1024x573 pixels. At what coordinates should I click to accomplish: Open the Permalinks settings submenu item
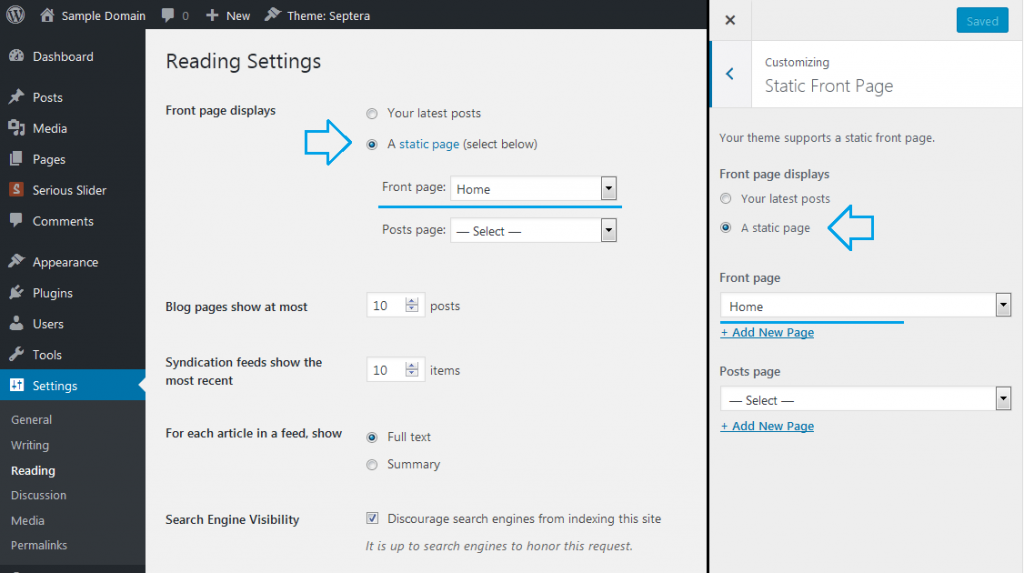coord(39,545)
